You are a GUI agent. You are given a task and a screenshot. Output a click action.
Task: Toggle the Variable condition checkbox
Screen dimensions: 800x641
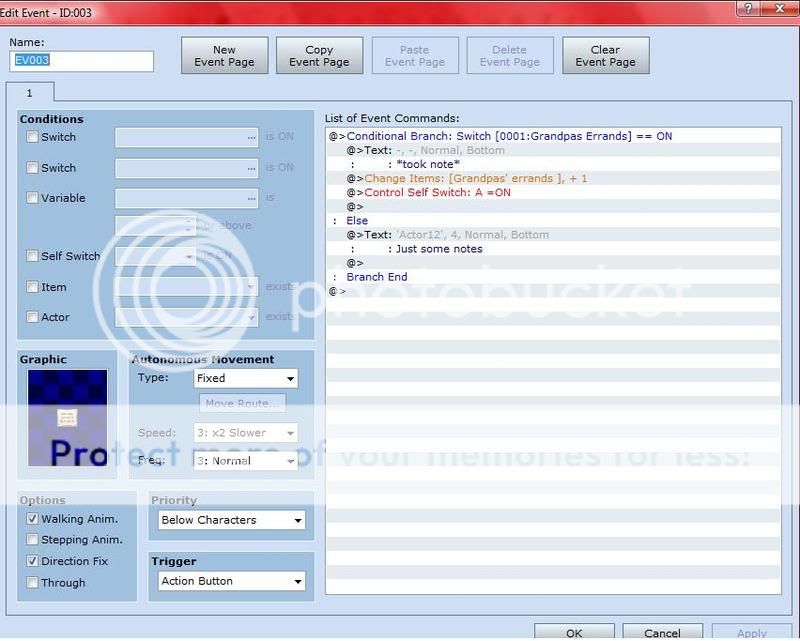pos(33,199)
